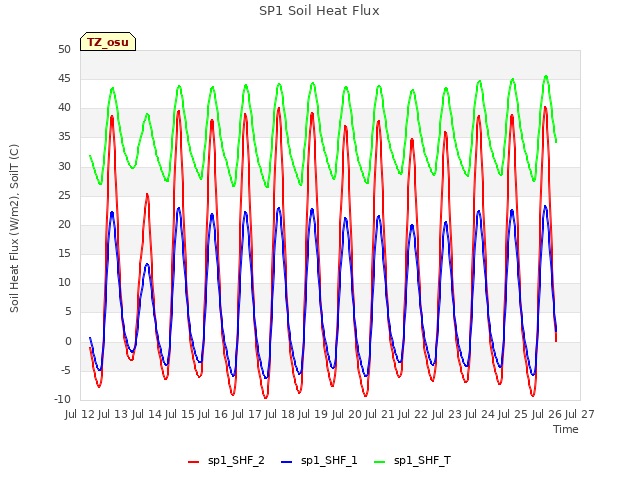640x480 pixels.
Task: Click the final green peak near Jul 26
Action: pos(546,76)
